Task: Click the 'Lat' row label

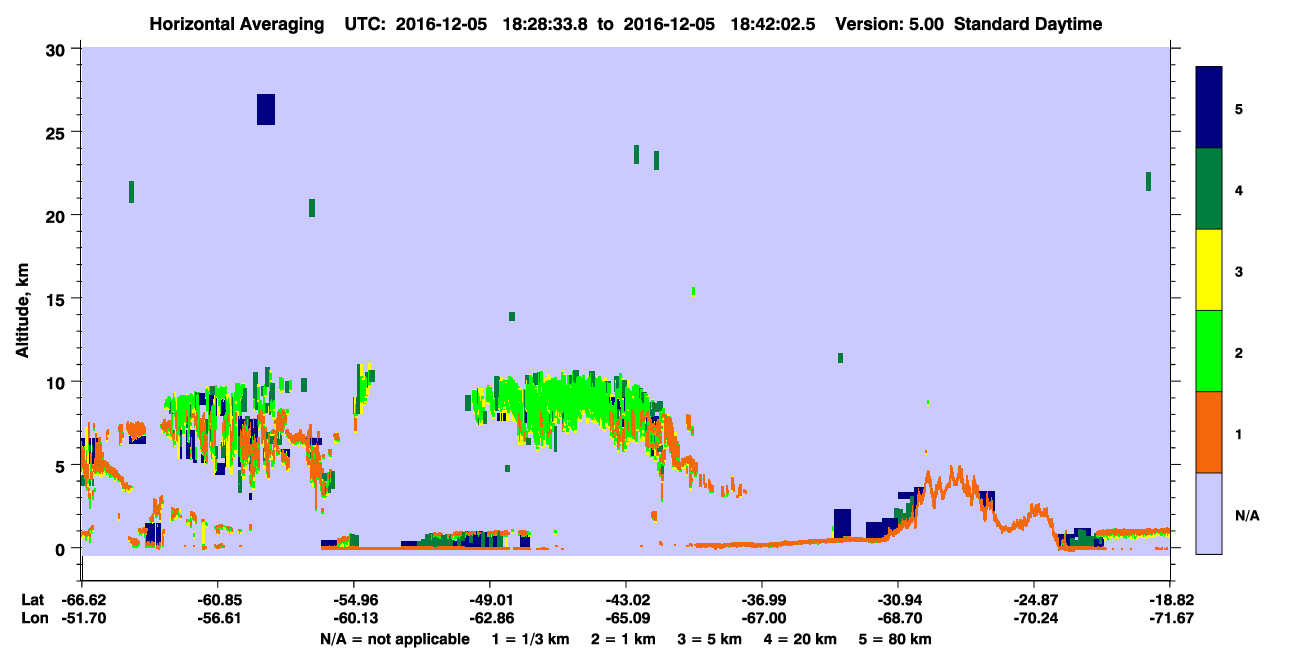Action: 32,600
